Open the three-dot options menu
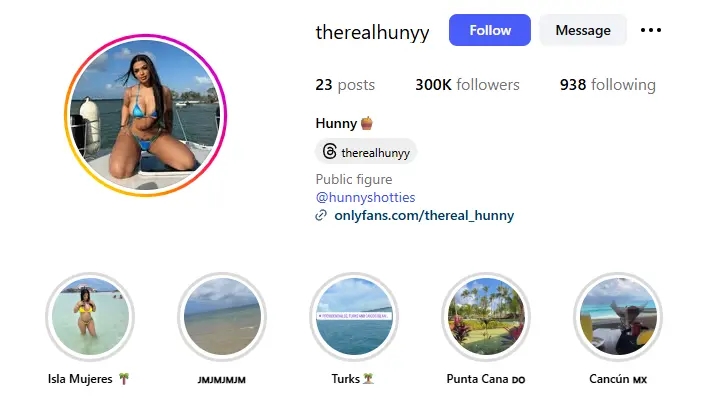 651,30
